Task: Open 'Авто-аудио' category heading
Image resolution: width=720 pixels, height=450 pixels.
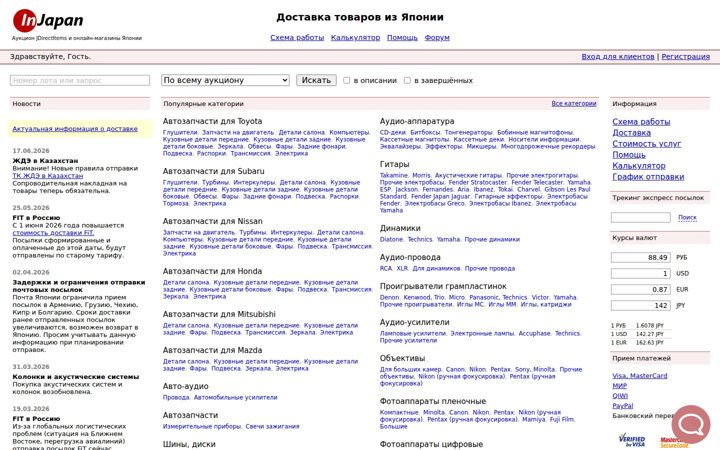Action: [x=186, y=387]
